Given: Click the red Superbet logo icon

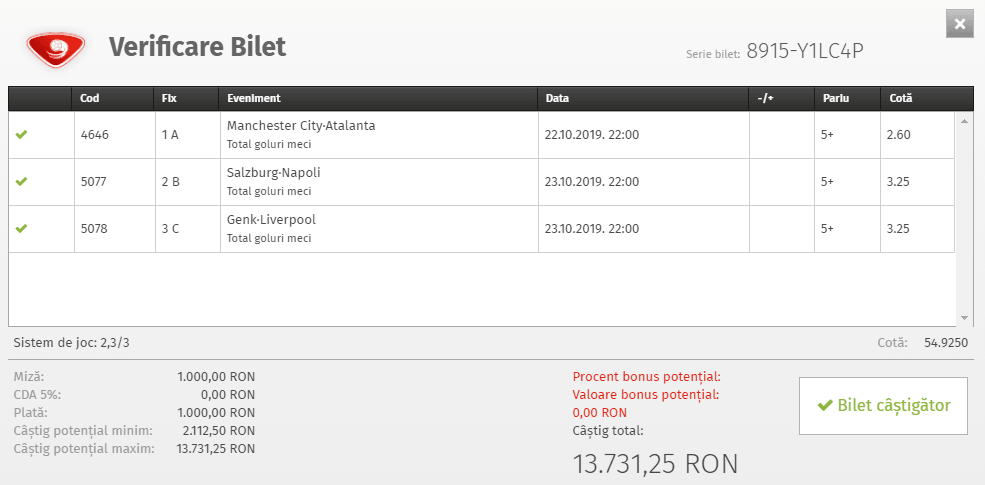Looking at the screenshot, I should tap(58, 47).
